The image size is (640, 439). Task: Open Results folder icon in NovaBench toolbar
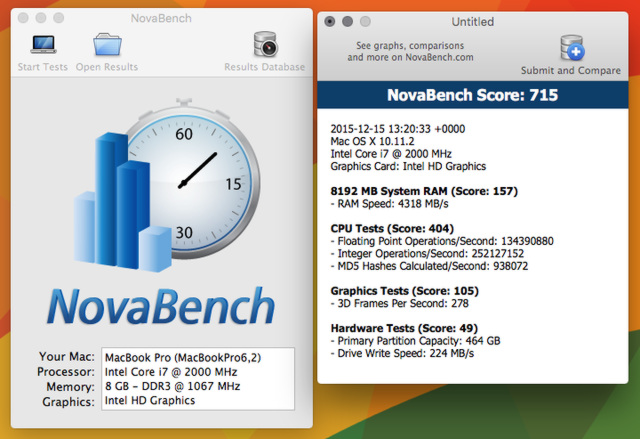pyautogui.click(x=107, y=44)
